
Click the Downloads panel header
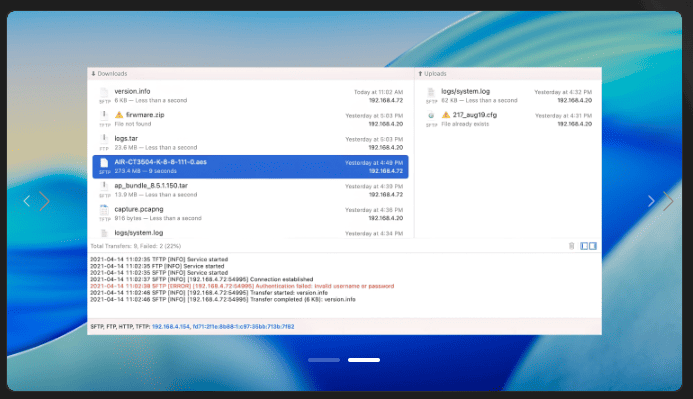251,74
